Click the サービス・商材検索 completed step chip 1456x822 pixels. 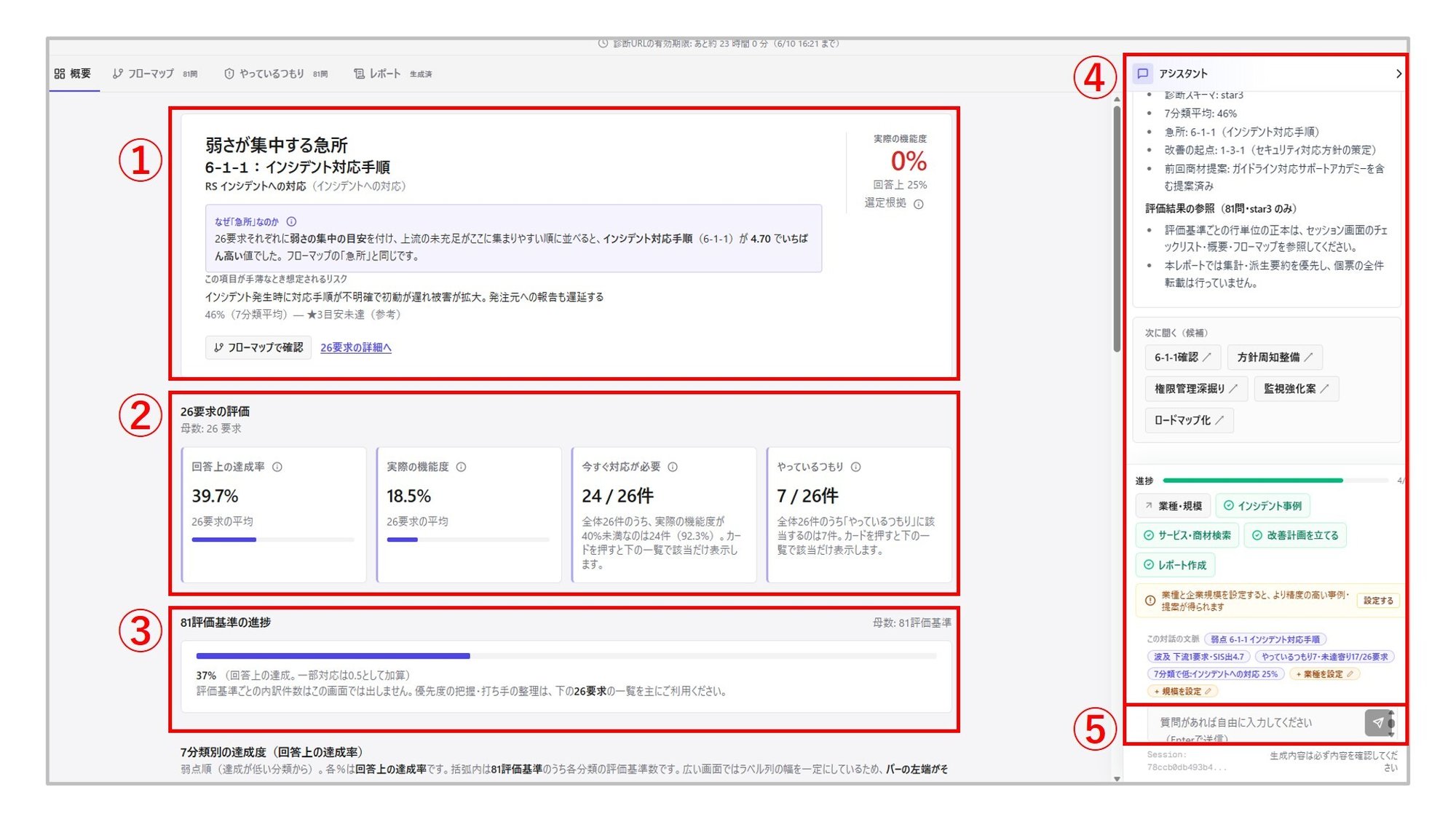pos(1187,535)
